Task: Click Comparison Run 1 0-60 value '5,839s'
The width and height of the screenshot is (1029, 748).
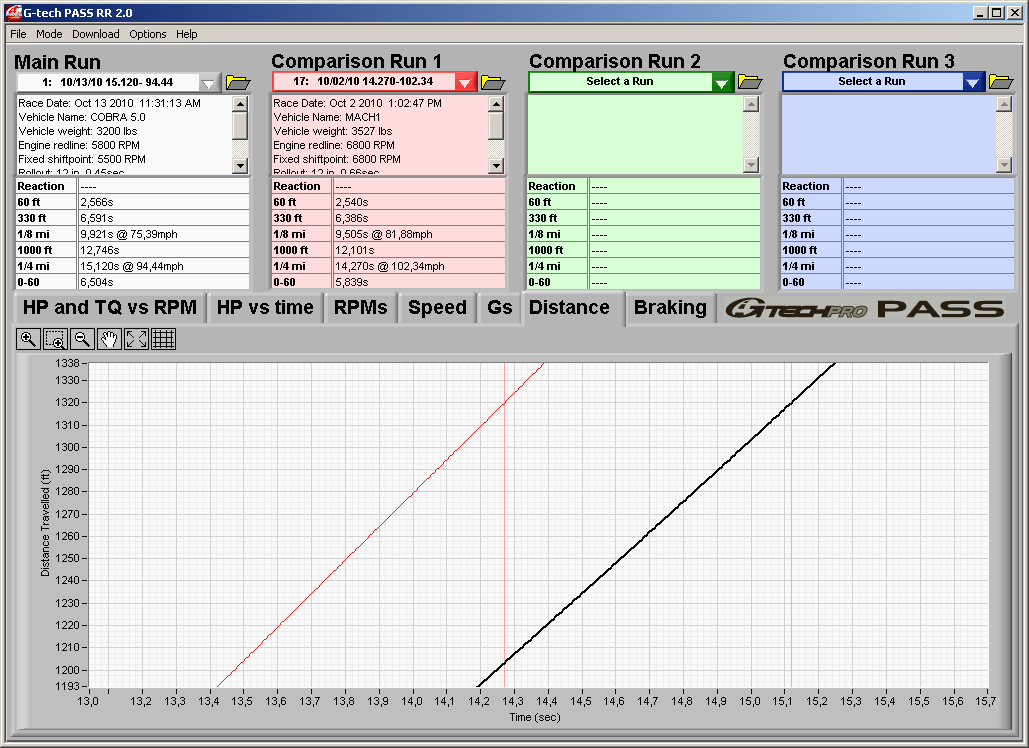Action: [352, 282]
